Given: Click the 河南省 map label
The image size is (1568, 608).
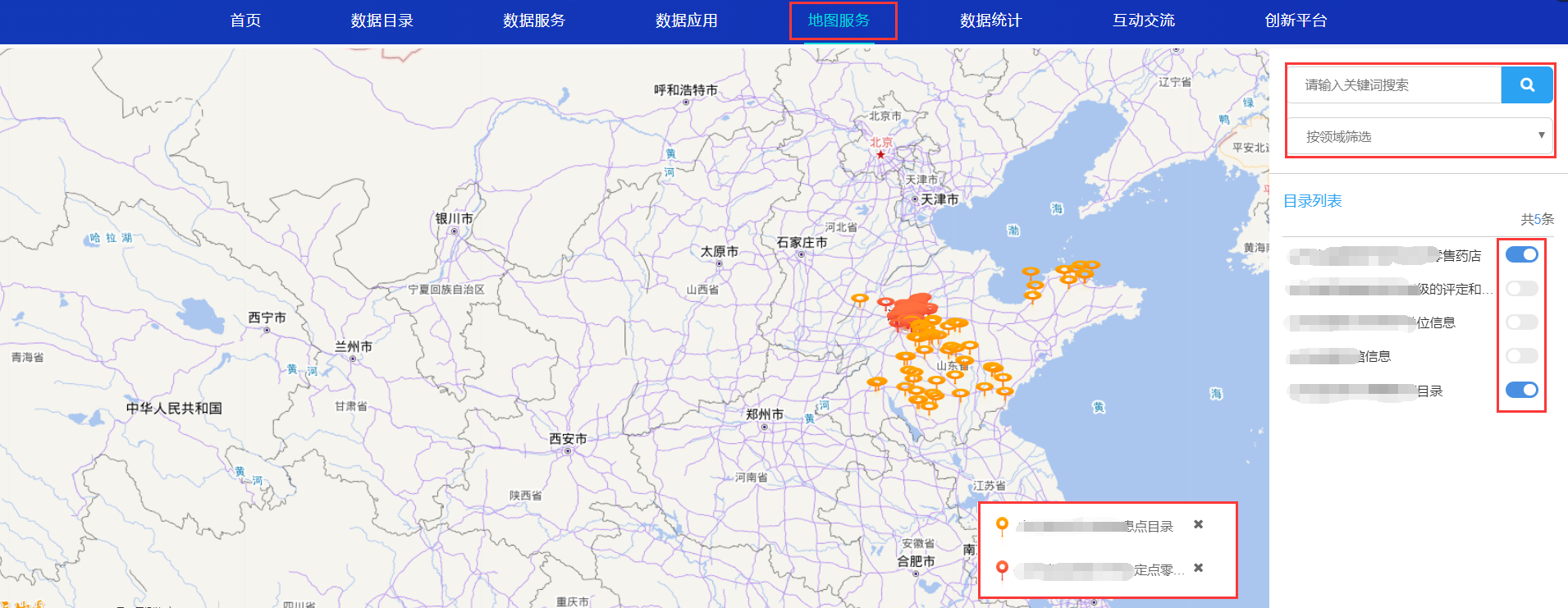Looking at the screenshot, I should click(x=751, y=478).
